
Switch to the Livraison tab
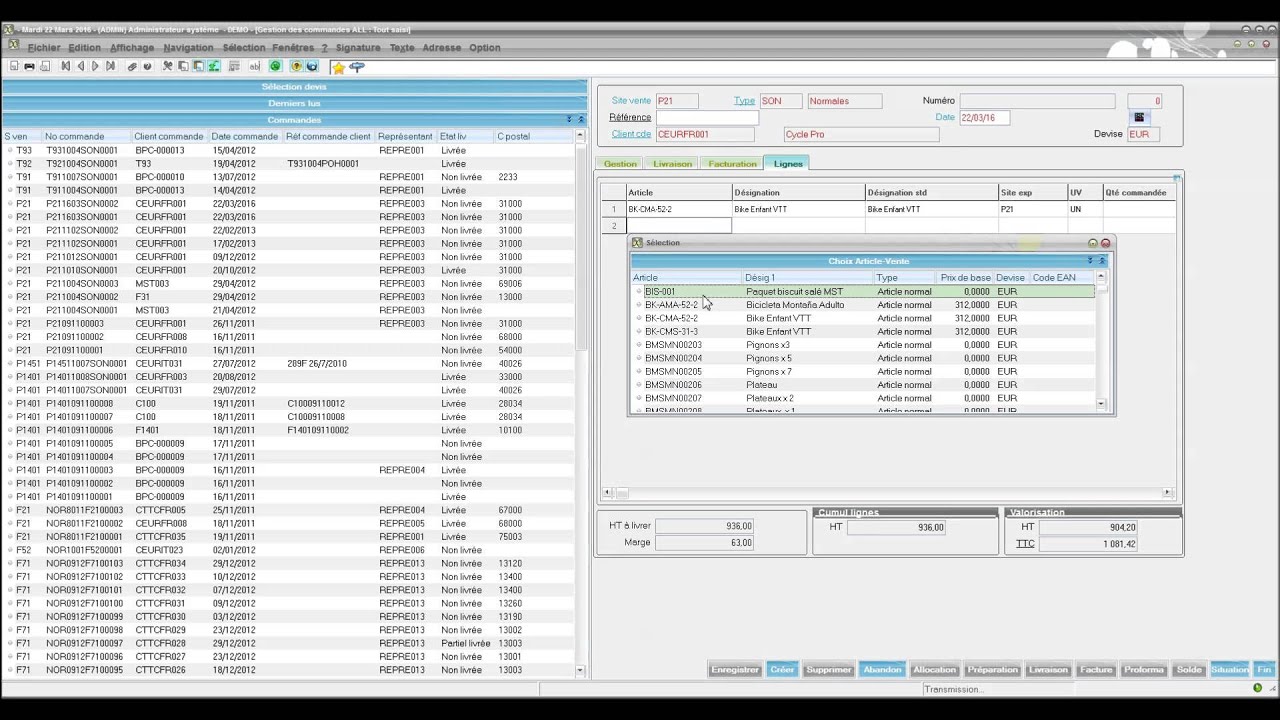point(672,163)
